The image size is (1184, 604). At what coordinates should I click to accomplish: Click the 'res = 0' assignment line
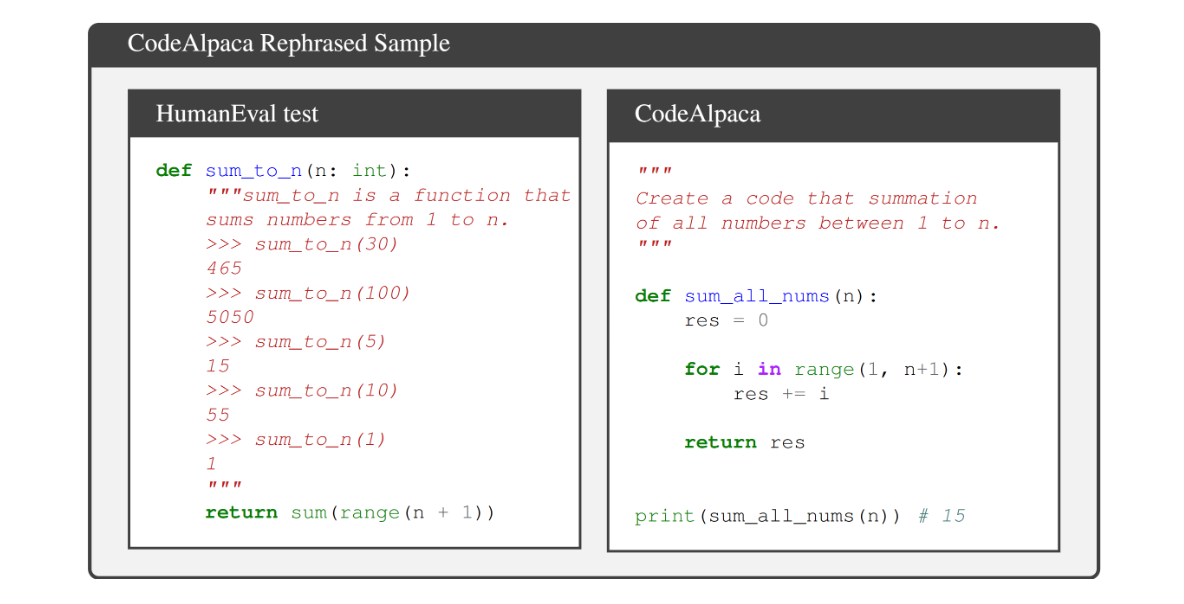(726, 321)
